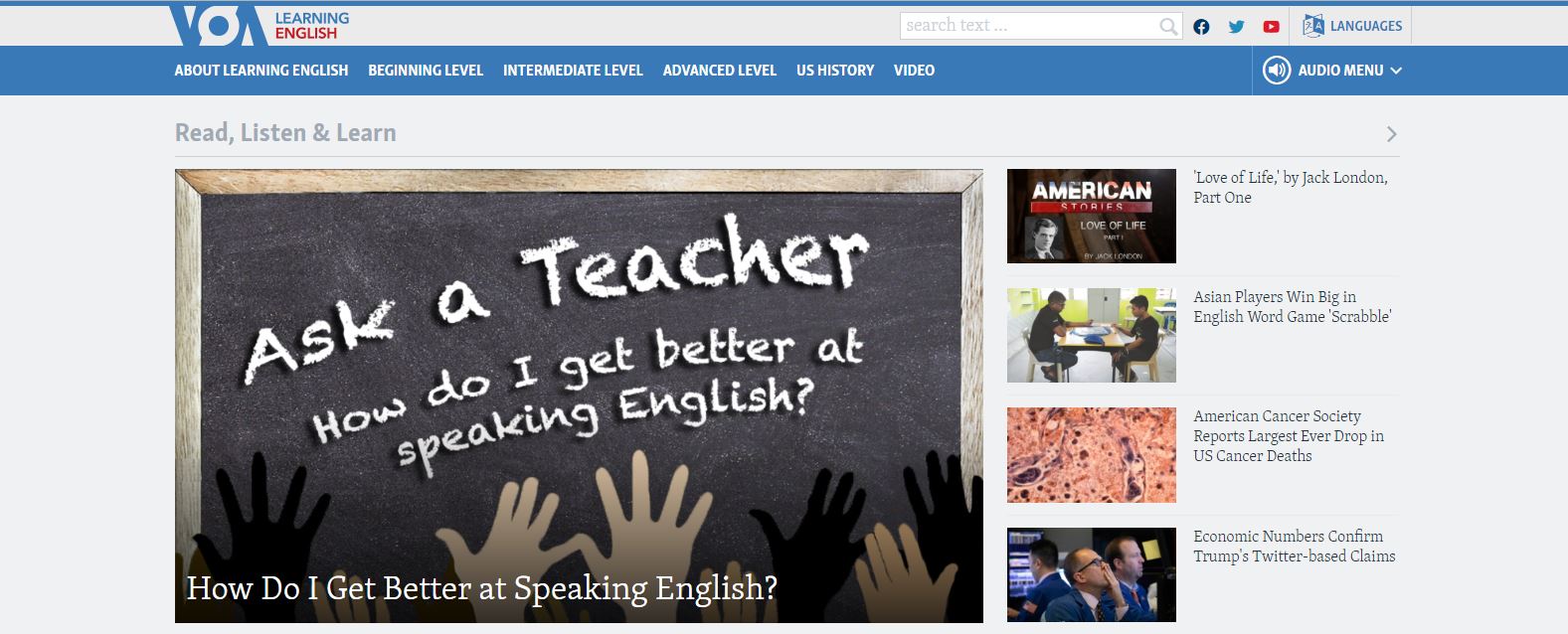Image resolution: width=1568 pixels, height=634 pixels.
Task: Open the Languages link
Action: click(x=1365, y=26)
